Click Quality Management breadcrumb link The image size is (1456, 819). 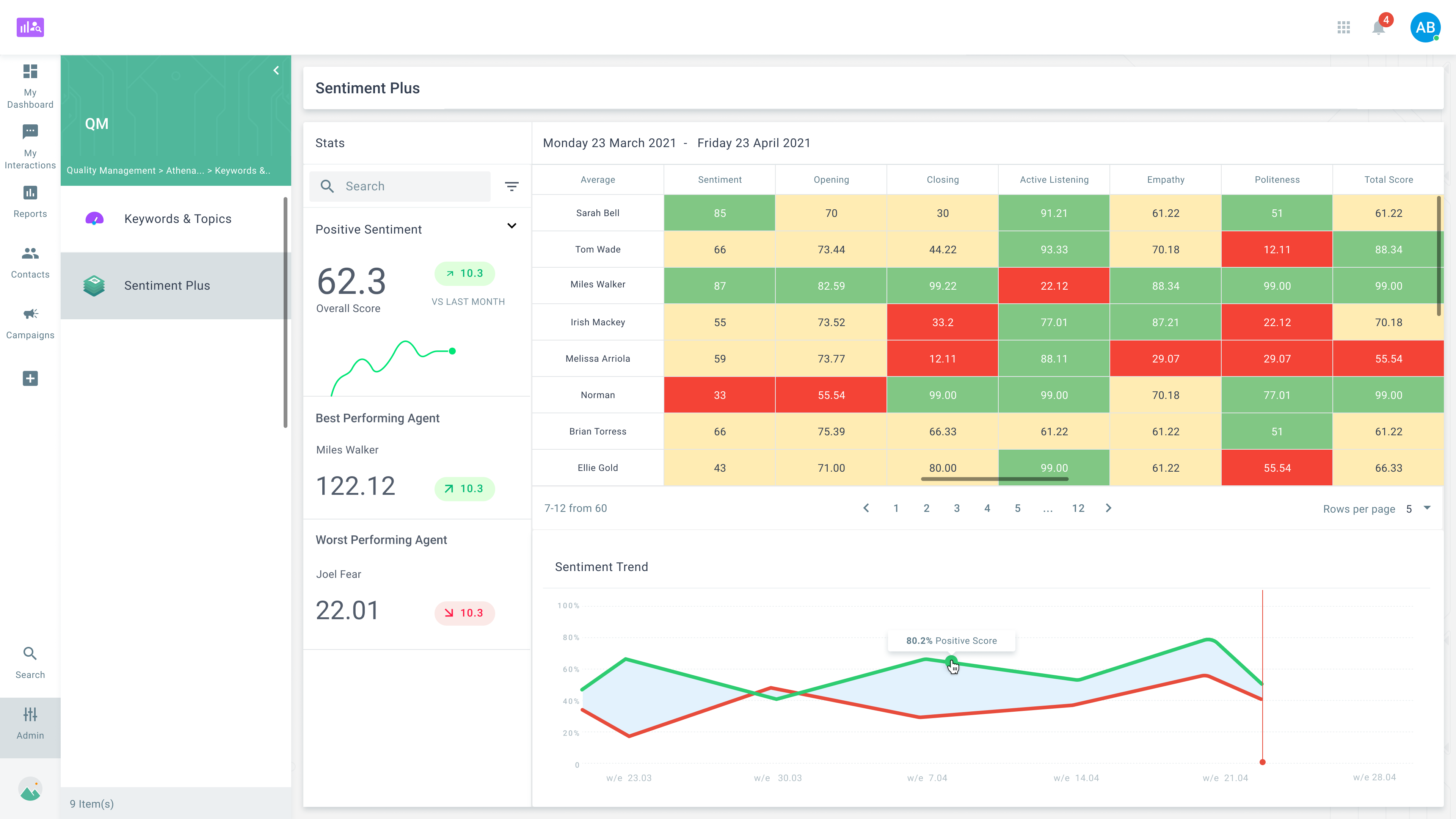click(x=111, y=170)
